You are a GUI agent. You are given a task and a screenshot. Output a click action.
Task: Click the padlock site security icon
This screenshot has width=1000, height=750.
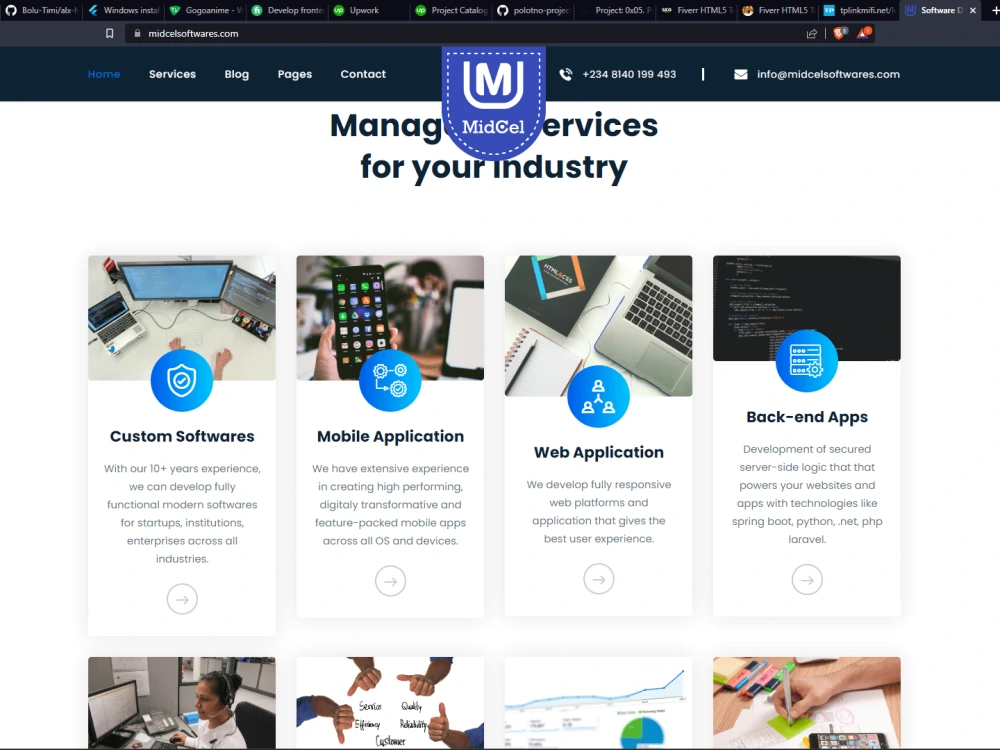(137, 33)
